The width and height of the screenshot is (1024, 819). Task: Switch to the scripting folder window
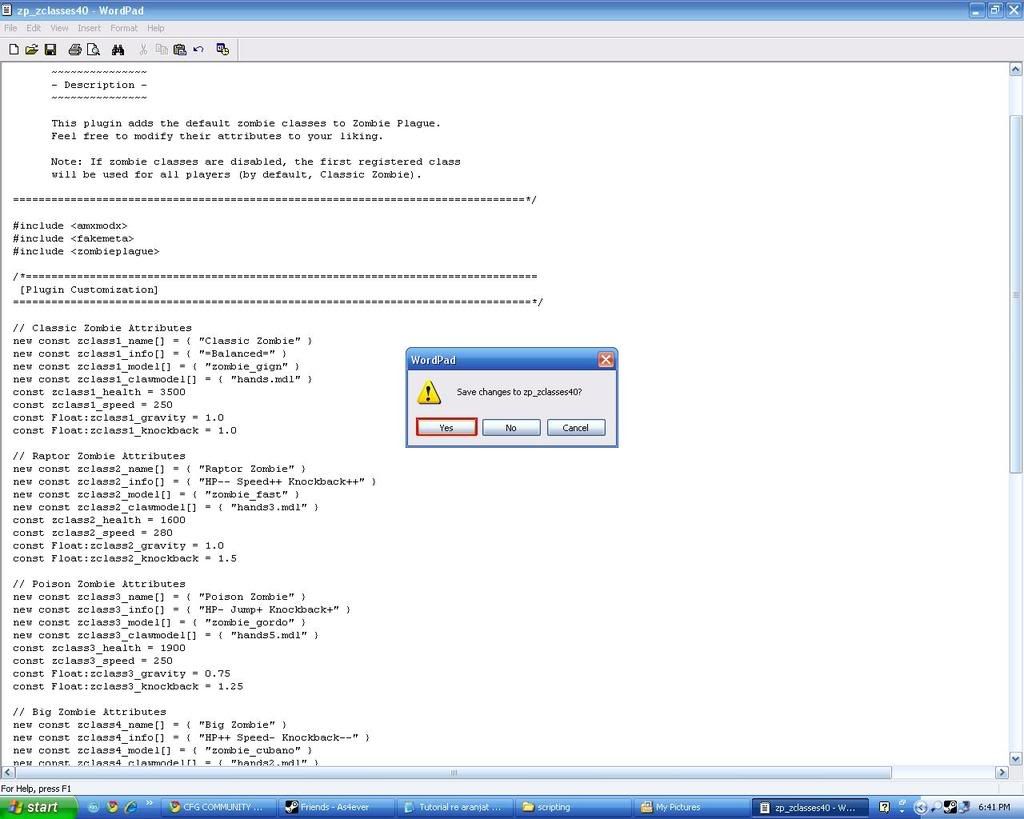click(573, 807)
